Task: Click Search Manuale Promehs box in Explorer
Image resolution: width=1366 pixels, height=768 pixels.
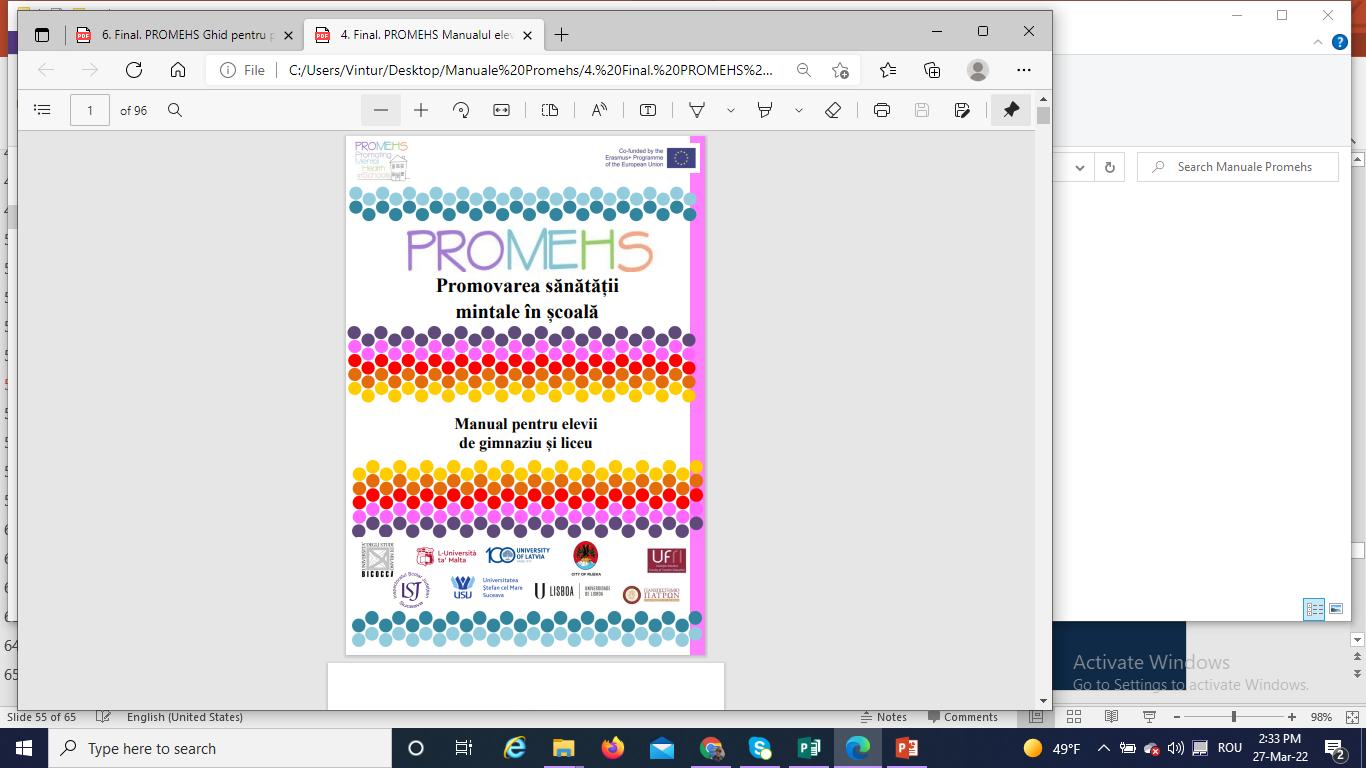Action: [x=1238, y=167]
